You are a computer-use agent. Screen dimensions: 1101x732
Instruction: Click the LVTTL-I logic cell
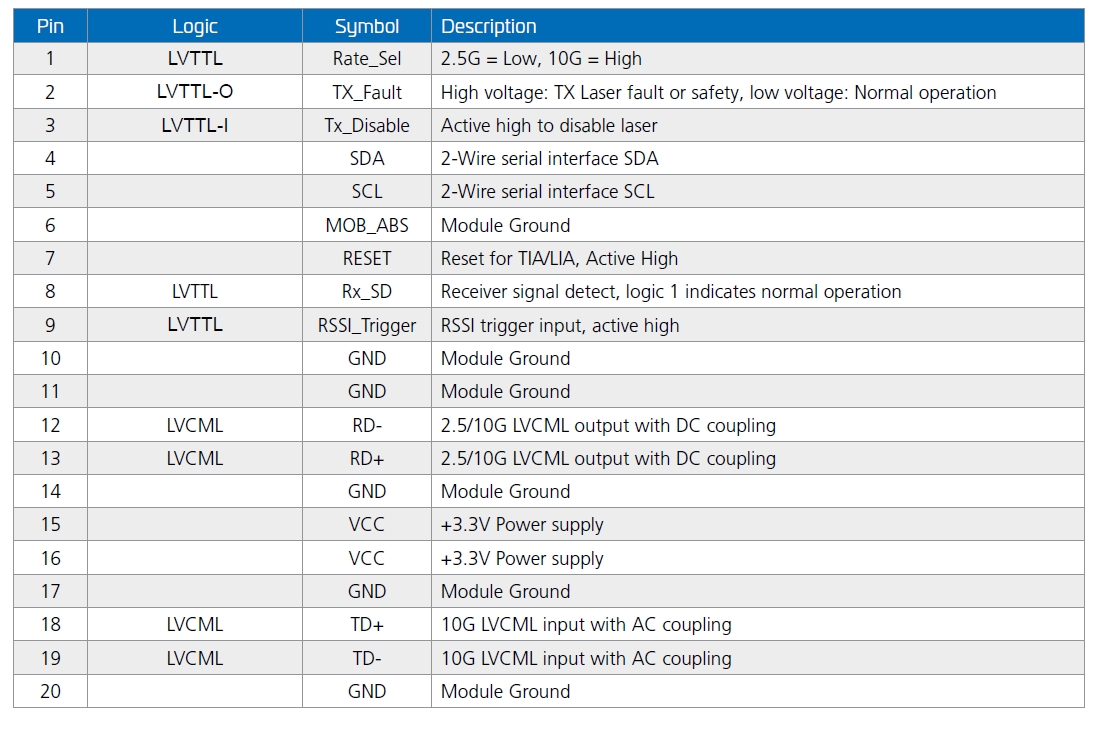pos(195,125)
